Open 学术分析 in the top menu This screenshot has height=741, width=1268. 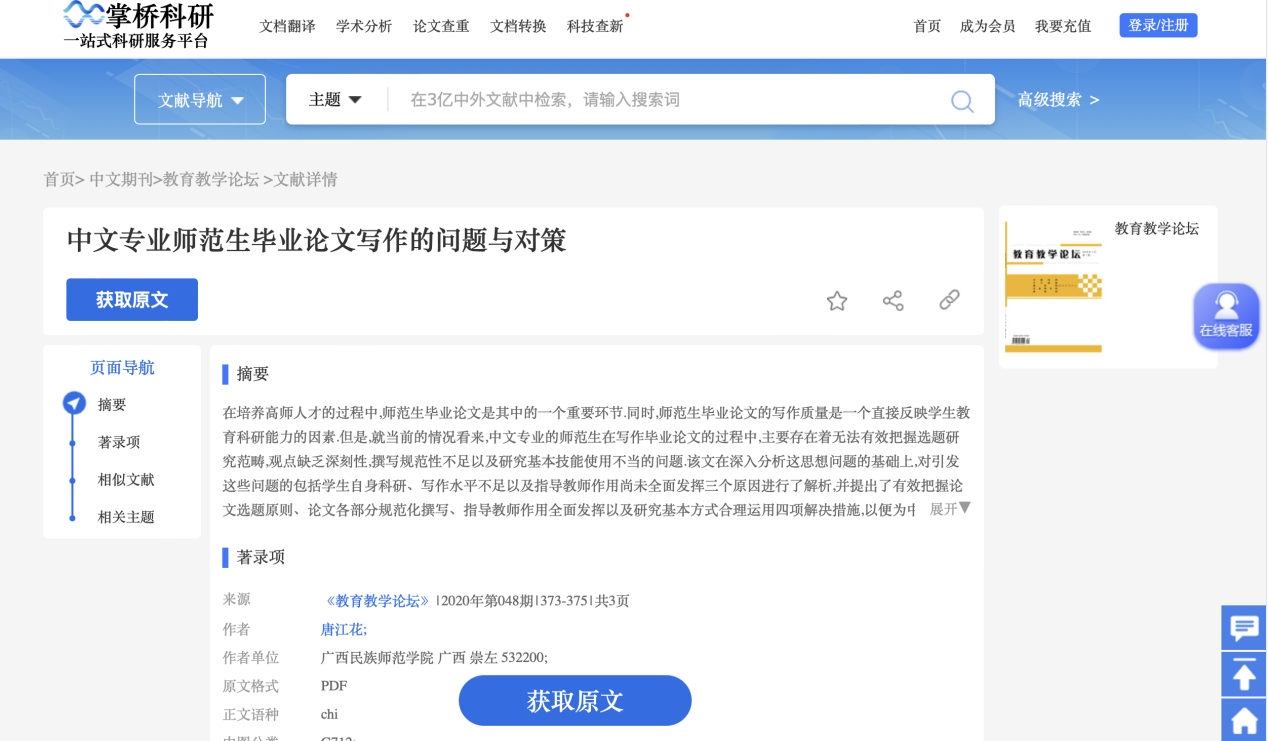(x=364, y=26)
